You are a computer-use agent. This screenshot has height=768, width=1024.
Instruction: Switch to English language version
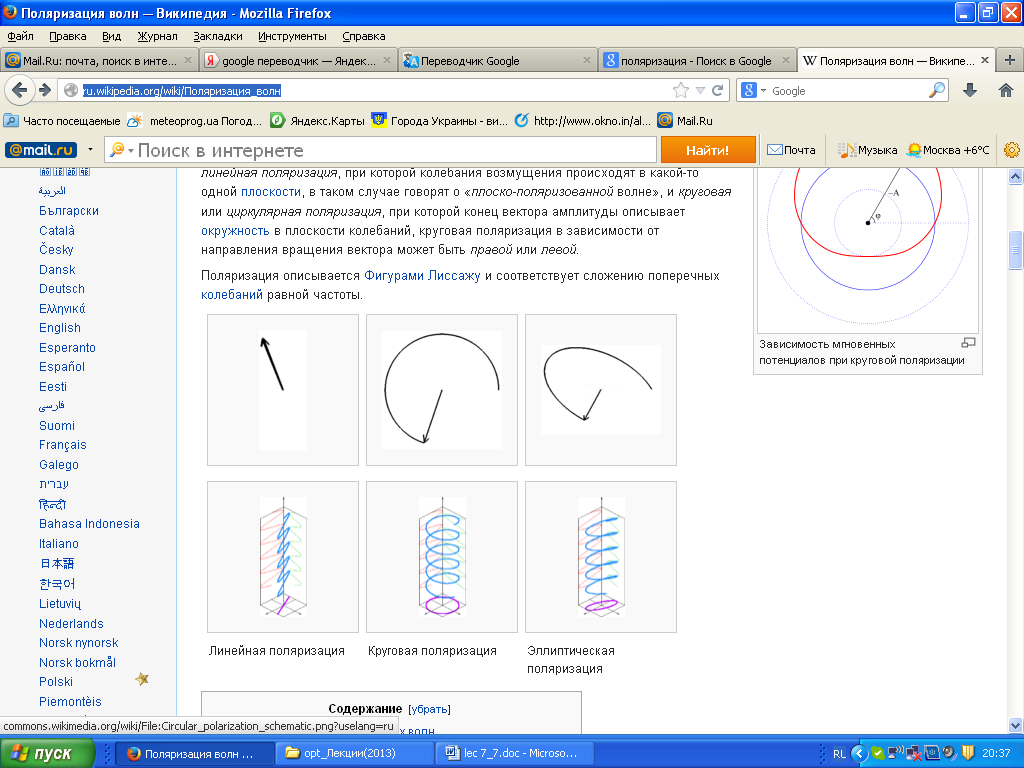click(x=60, y=328)
